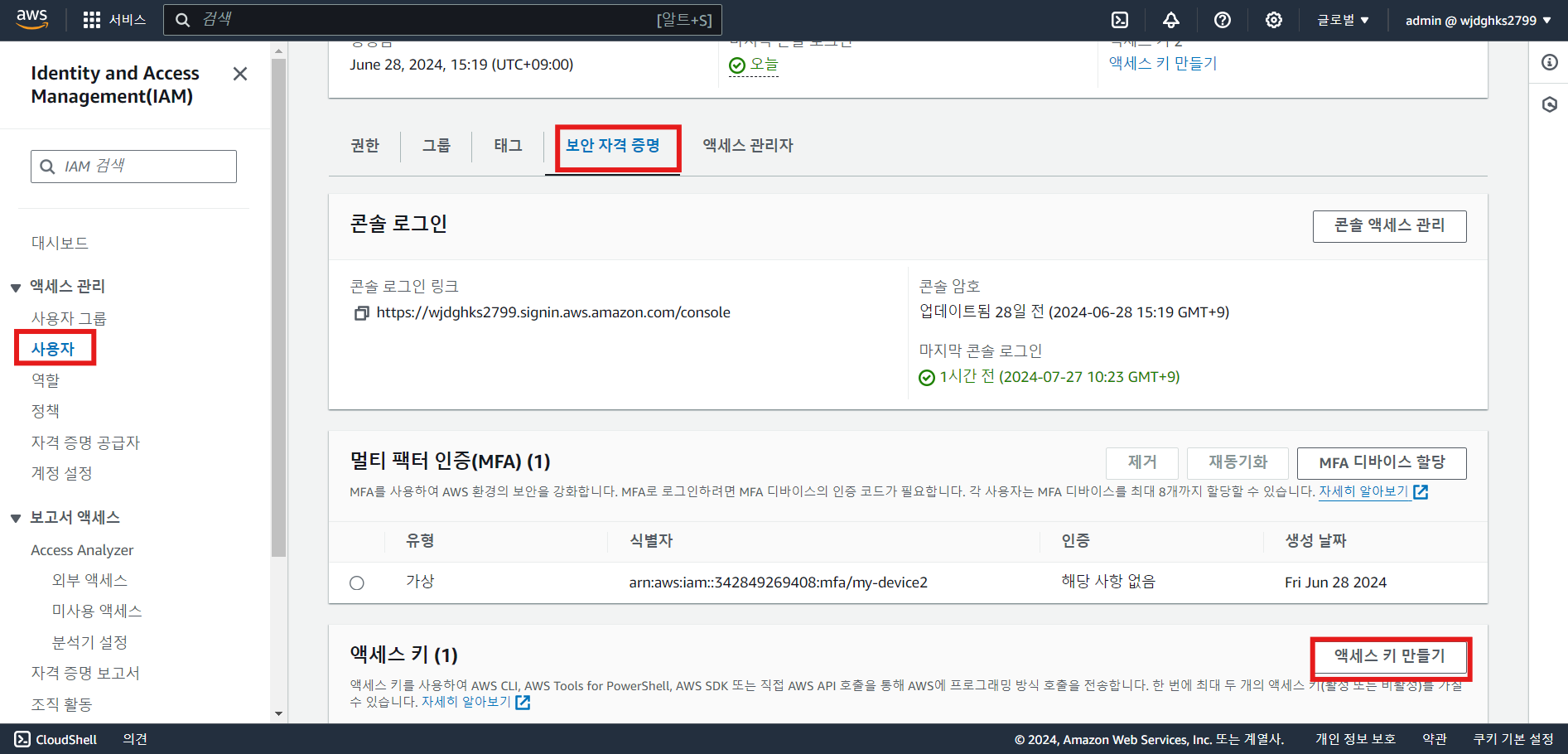Open 분석기 설정 in the sidebar

coord(89,642)
